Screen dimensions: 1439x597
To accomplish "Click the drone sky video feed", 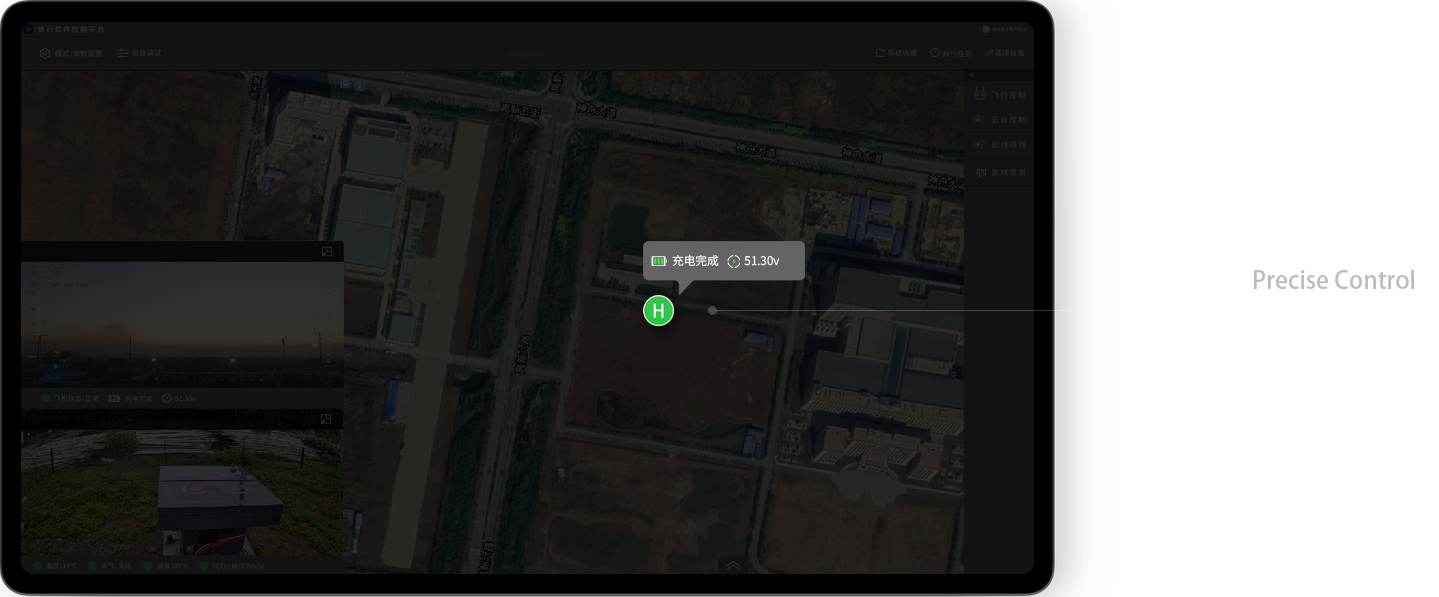I will 182,323.
